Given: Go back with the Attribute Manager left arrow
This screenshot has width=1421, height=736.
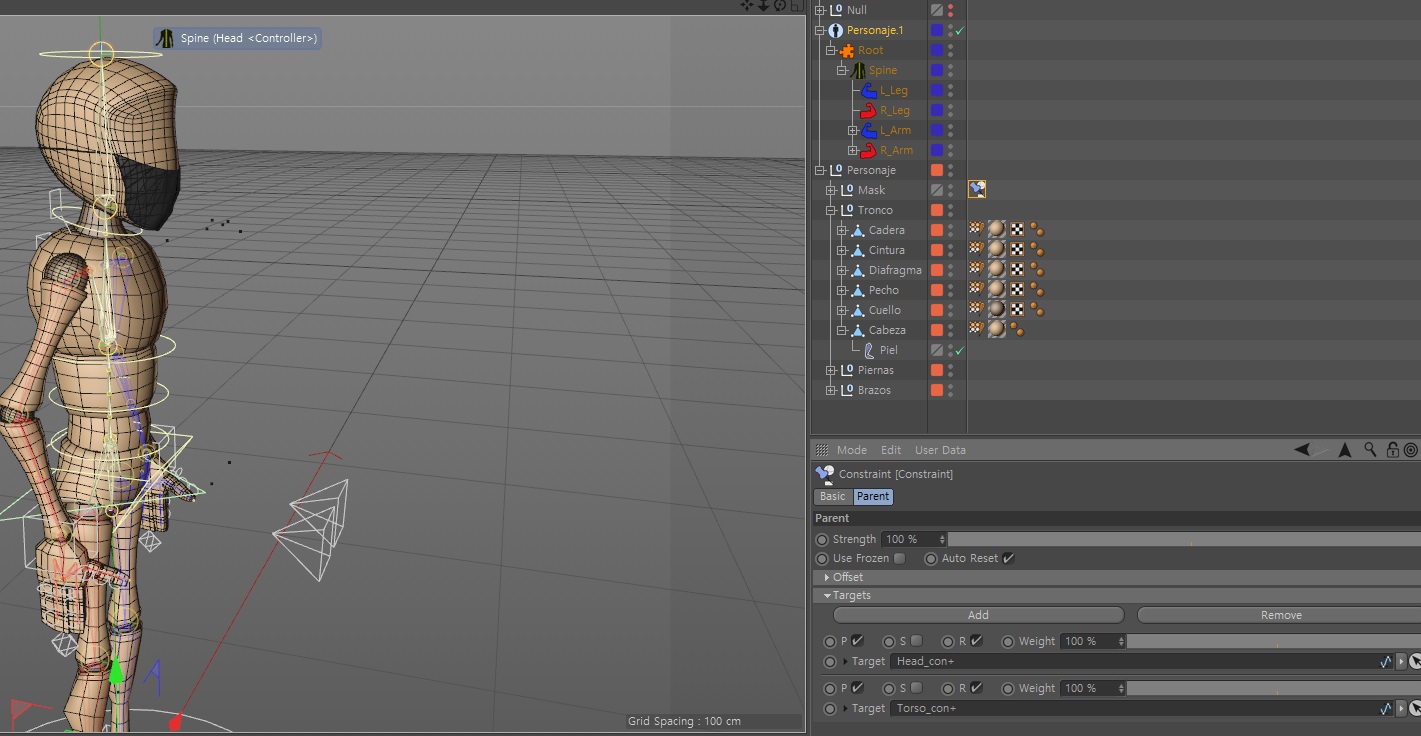Looking at the screenshot, I should click(1302, 450).
